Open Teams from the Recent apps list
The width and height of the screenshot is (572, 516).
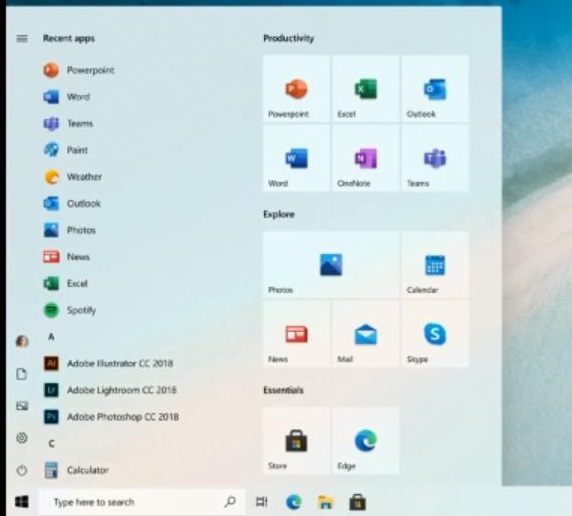pos(68,123)
